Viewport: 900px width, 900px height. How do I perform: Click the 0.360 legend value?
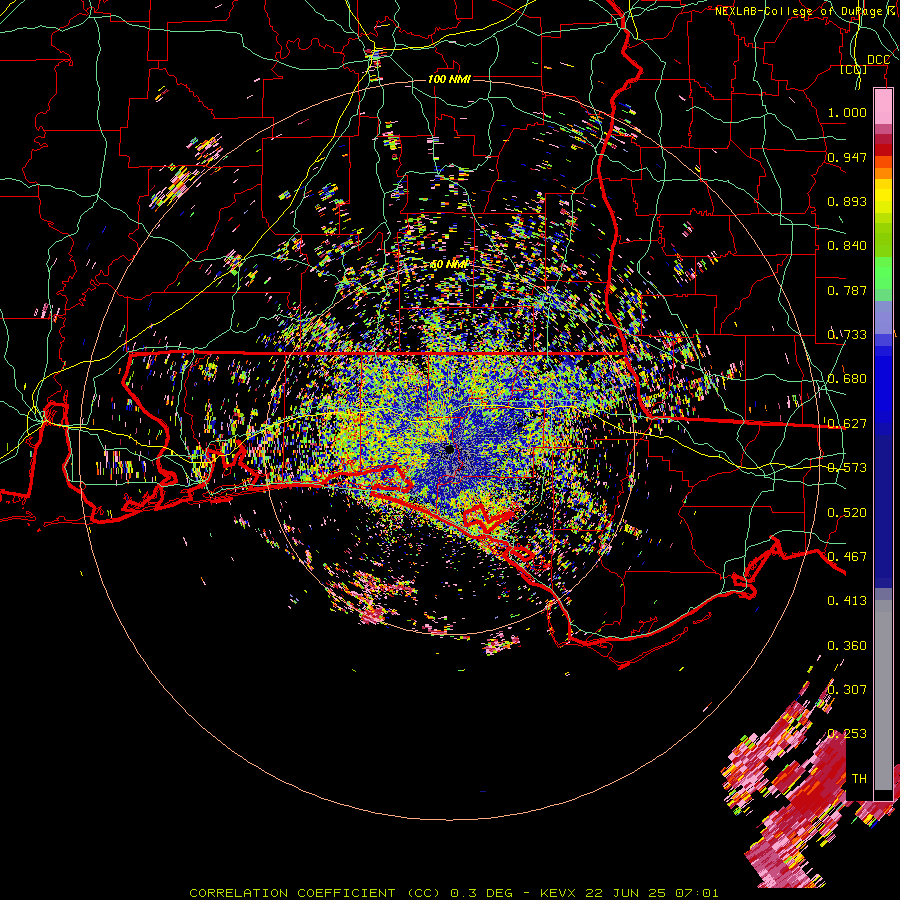847,646
